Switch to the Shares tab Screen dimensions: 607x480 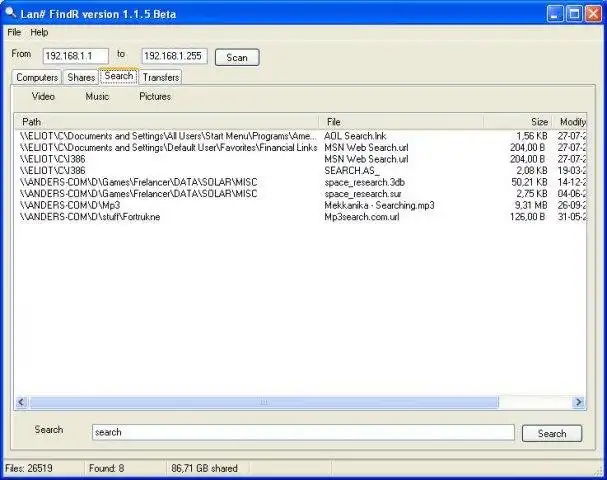tap(81, 77)
